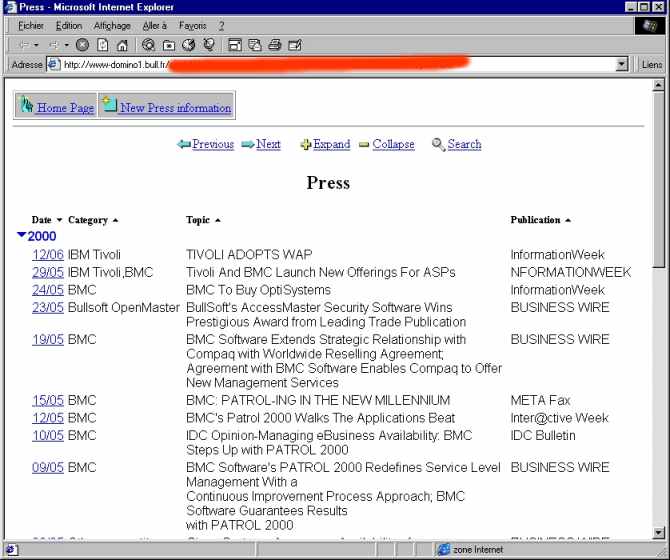
Task: Click the page icon in the address bar
Action: 53,65
